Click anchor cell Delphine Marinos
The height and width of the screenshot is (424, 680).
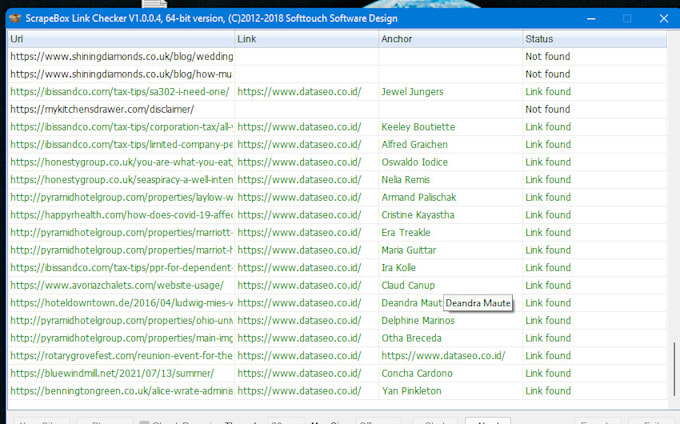coord(418,320)
